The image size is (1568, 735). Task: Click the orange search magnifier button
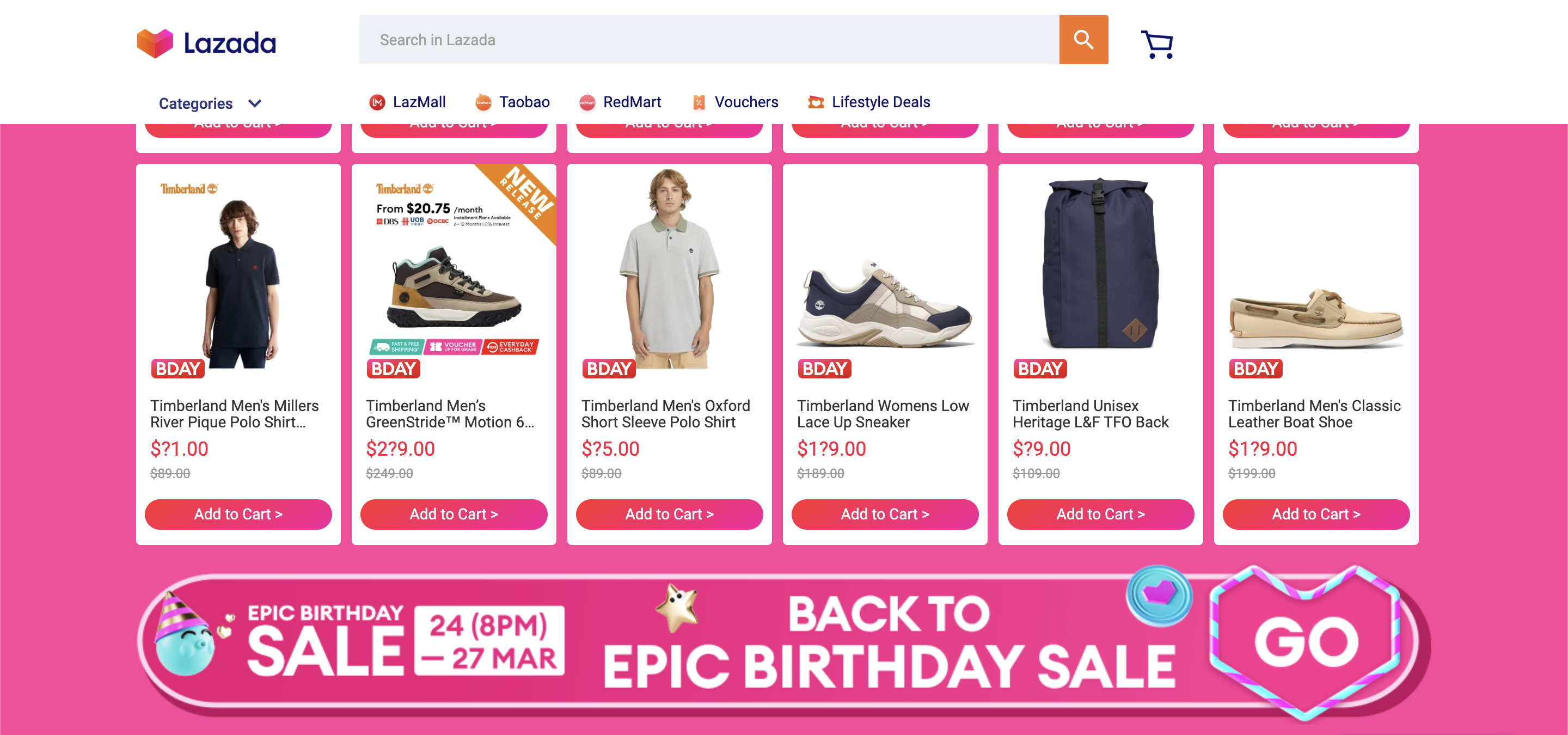(1083, 40)
